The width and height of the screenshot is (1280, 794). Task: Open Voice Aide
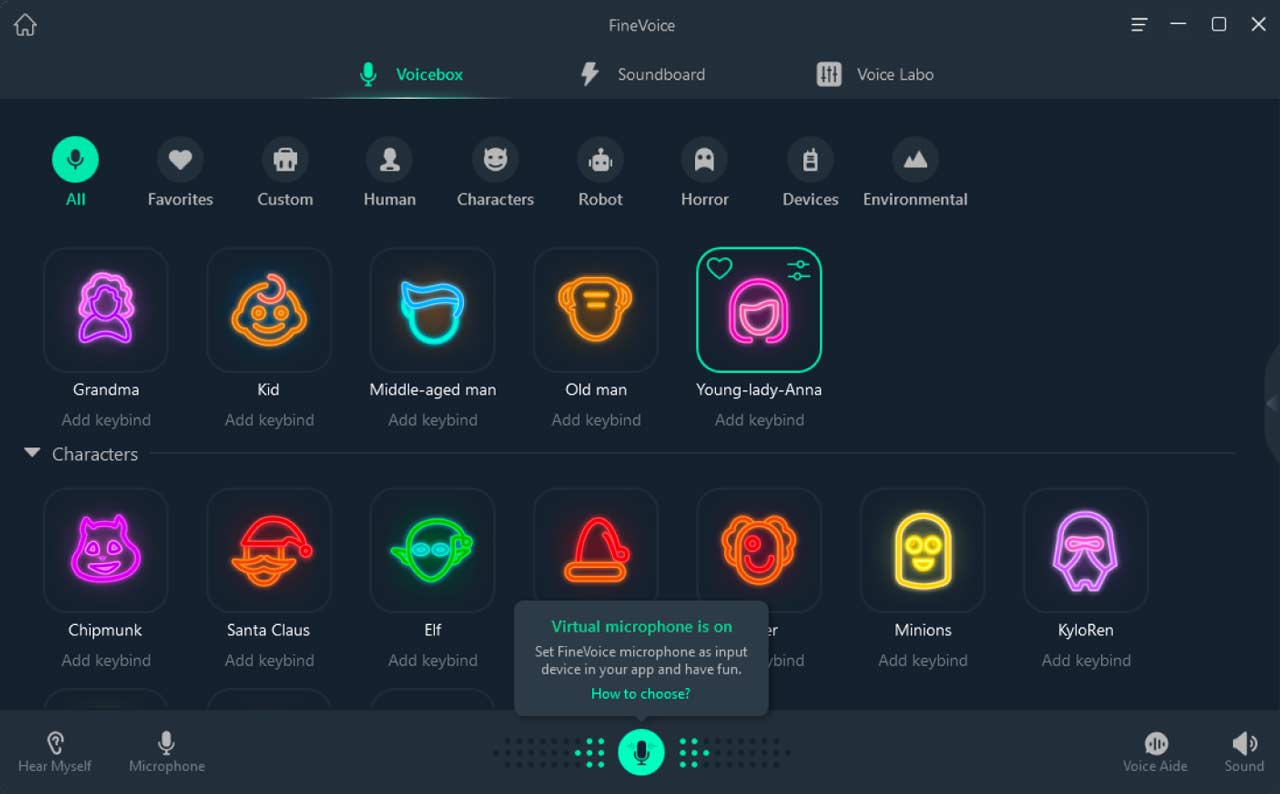(1155, 752)
